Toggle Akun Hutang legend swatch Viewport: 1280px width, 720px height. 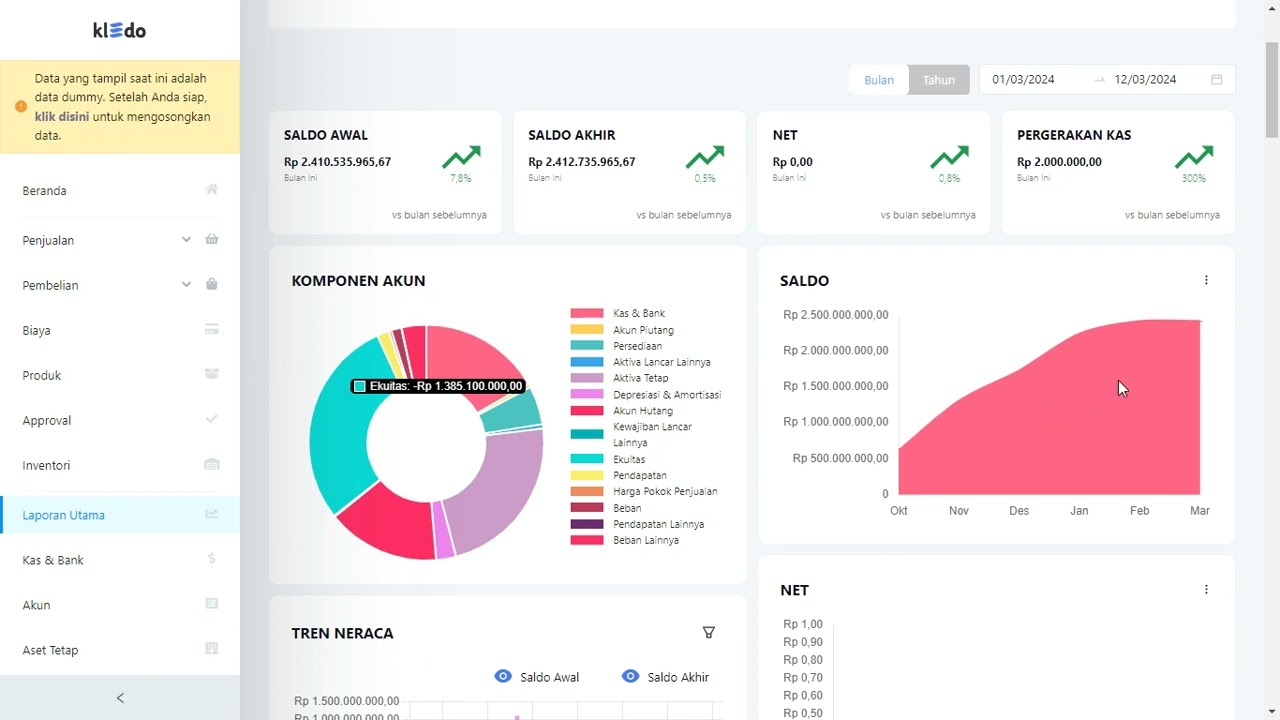click(x=587, y=410)
